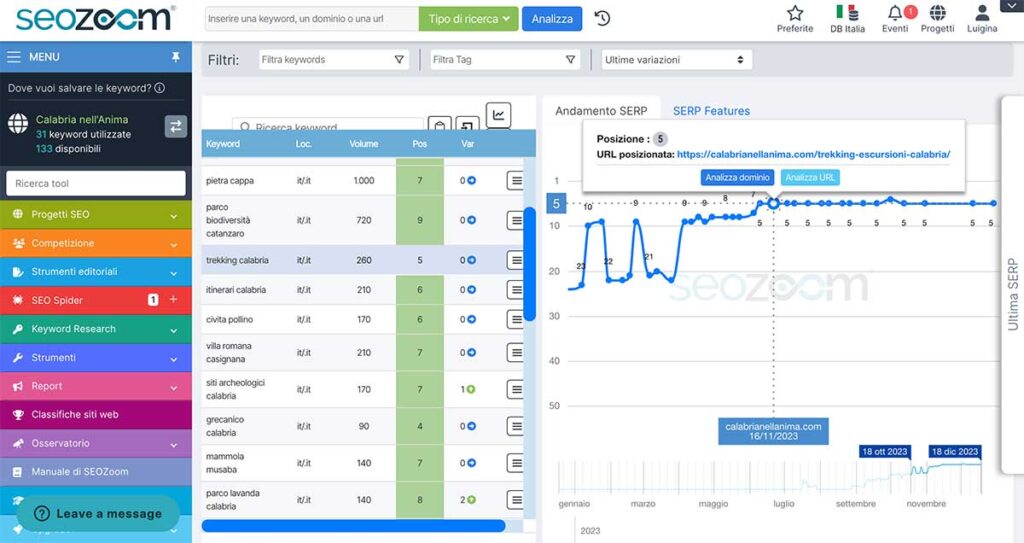Open row menu for parco lavanda calabria

(x=516, y=500)
